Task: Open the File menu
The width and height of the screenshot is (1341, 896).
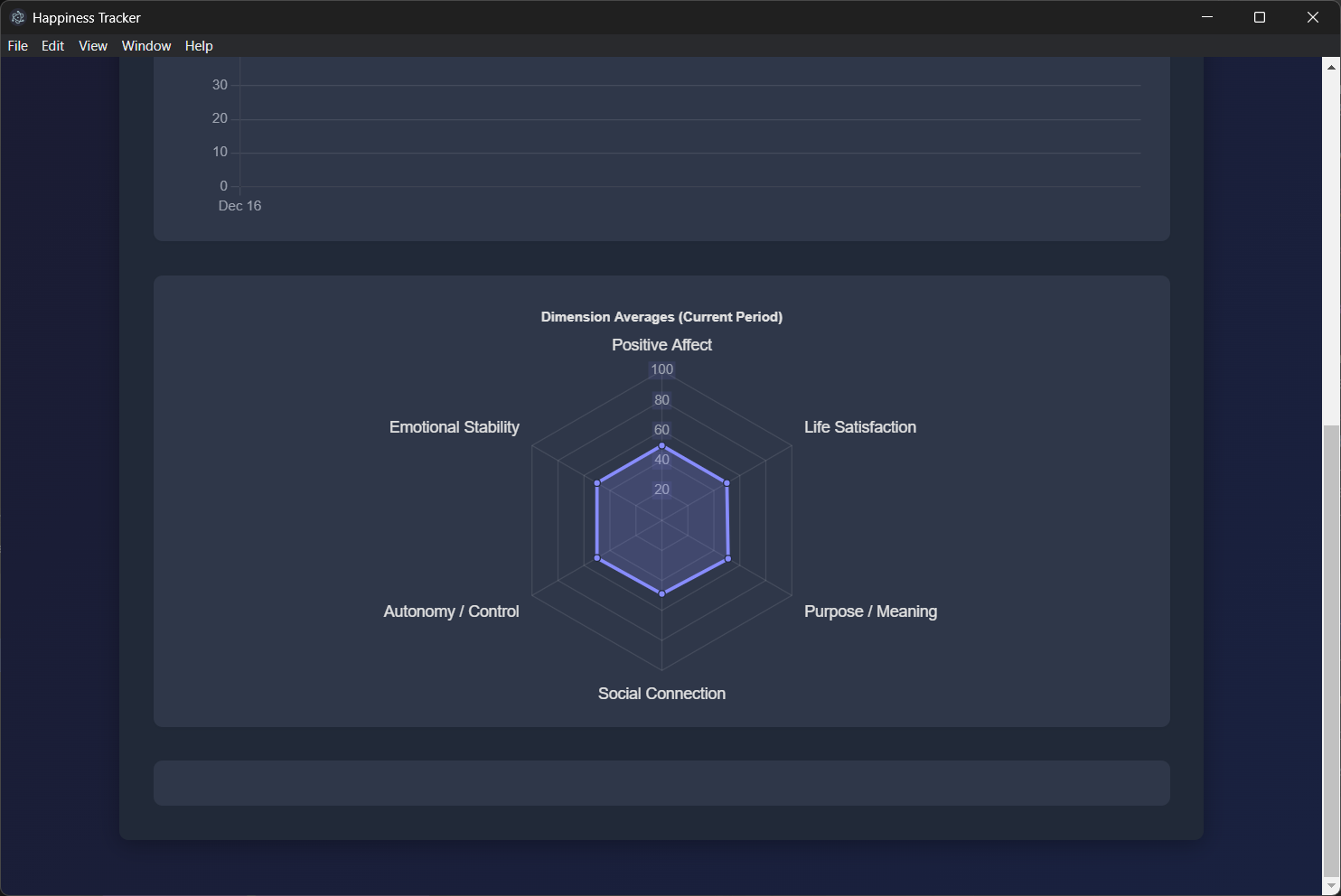Action: (x=18, y=46)
